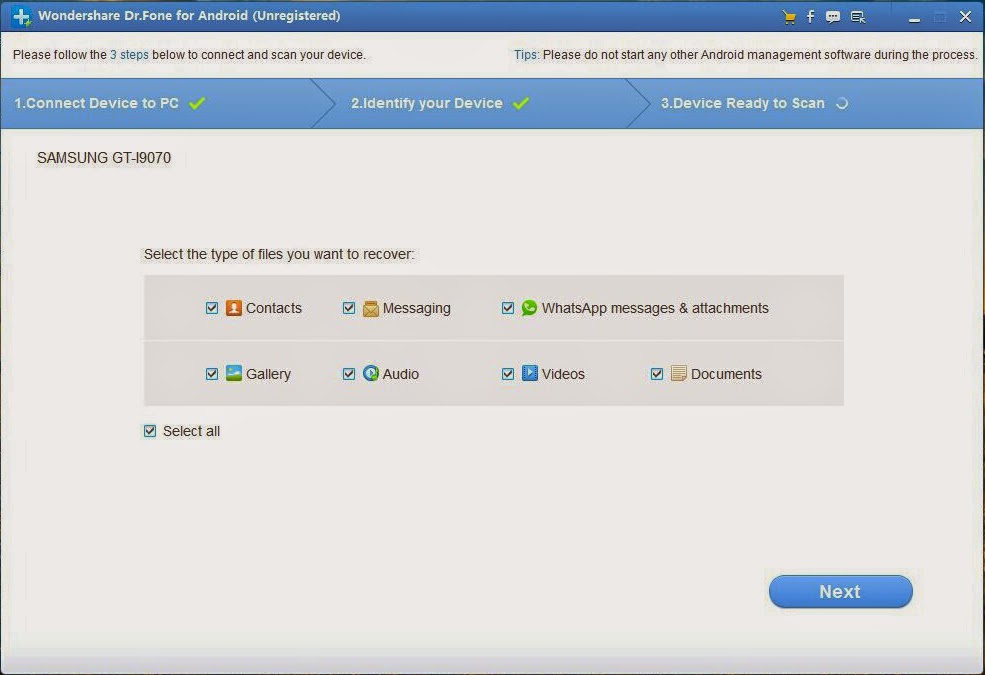Click the '3 steps' link text
Image resolution: width=985 pixels, height=675 pixels.
click(129, 55)
